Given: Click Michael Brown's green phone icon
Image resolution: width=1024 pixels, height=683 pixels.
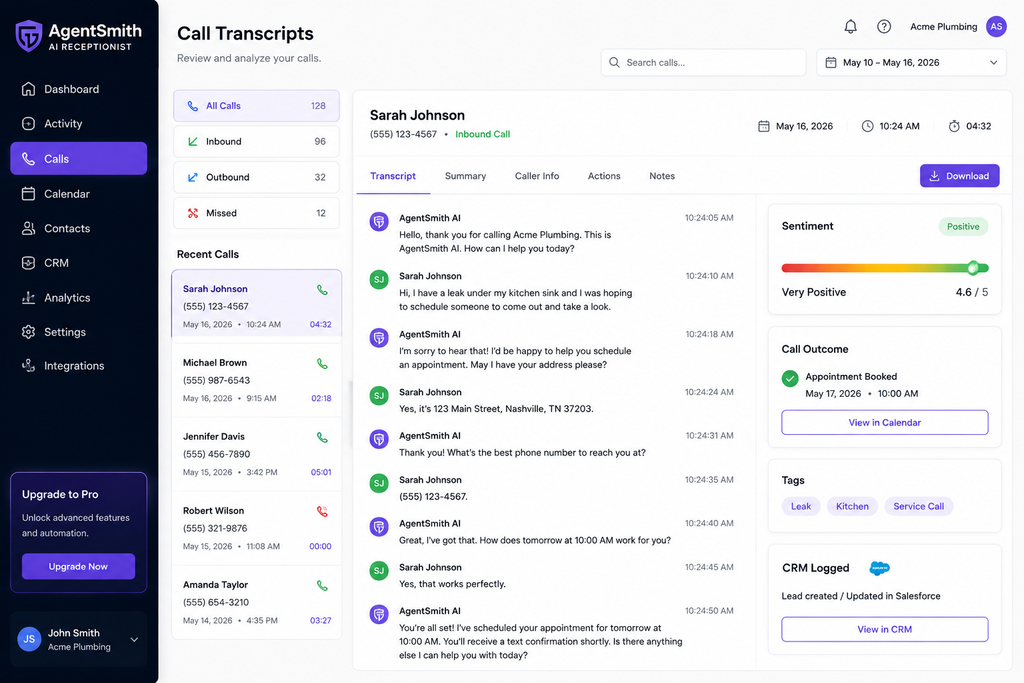Looking at the screenshot, I should click(x=322, y=364).
